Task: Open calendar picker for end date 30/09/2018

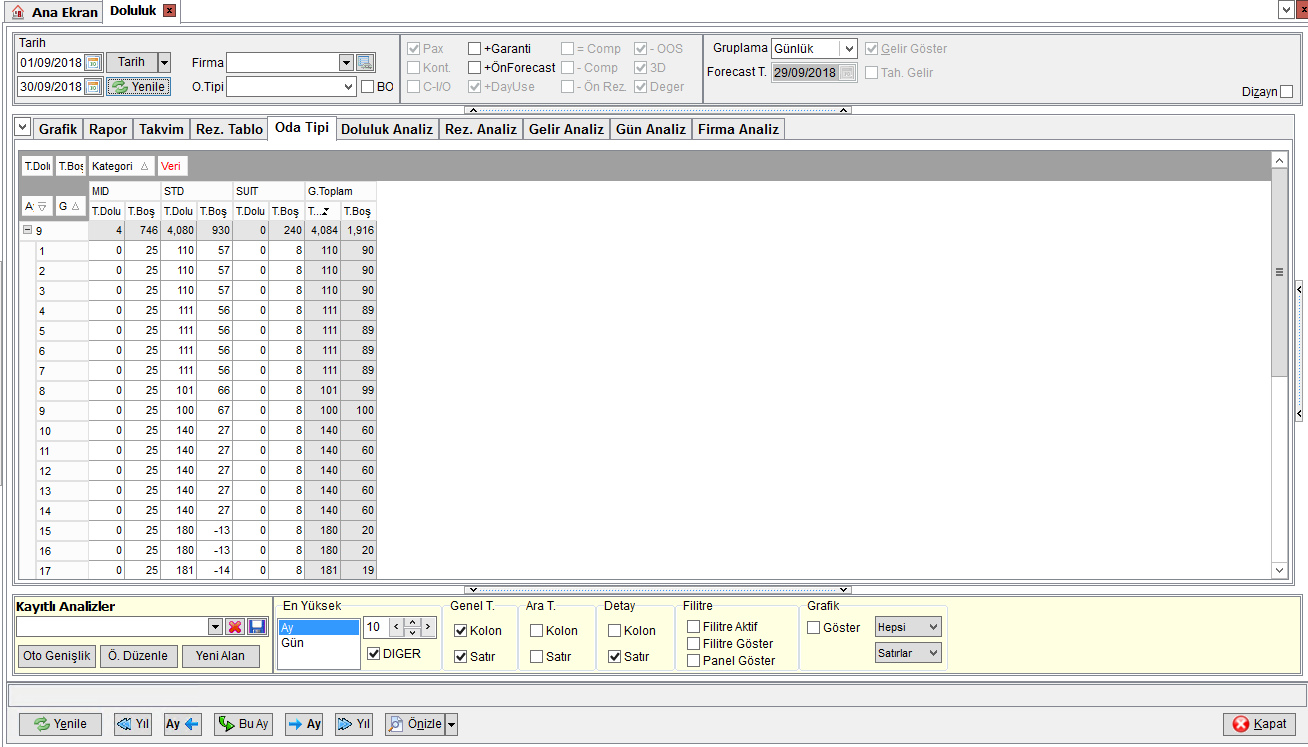Action: tap(94, 87)
